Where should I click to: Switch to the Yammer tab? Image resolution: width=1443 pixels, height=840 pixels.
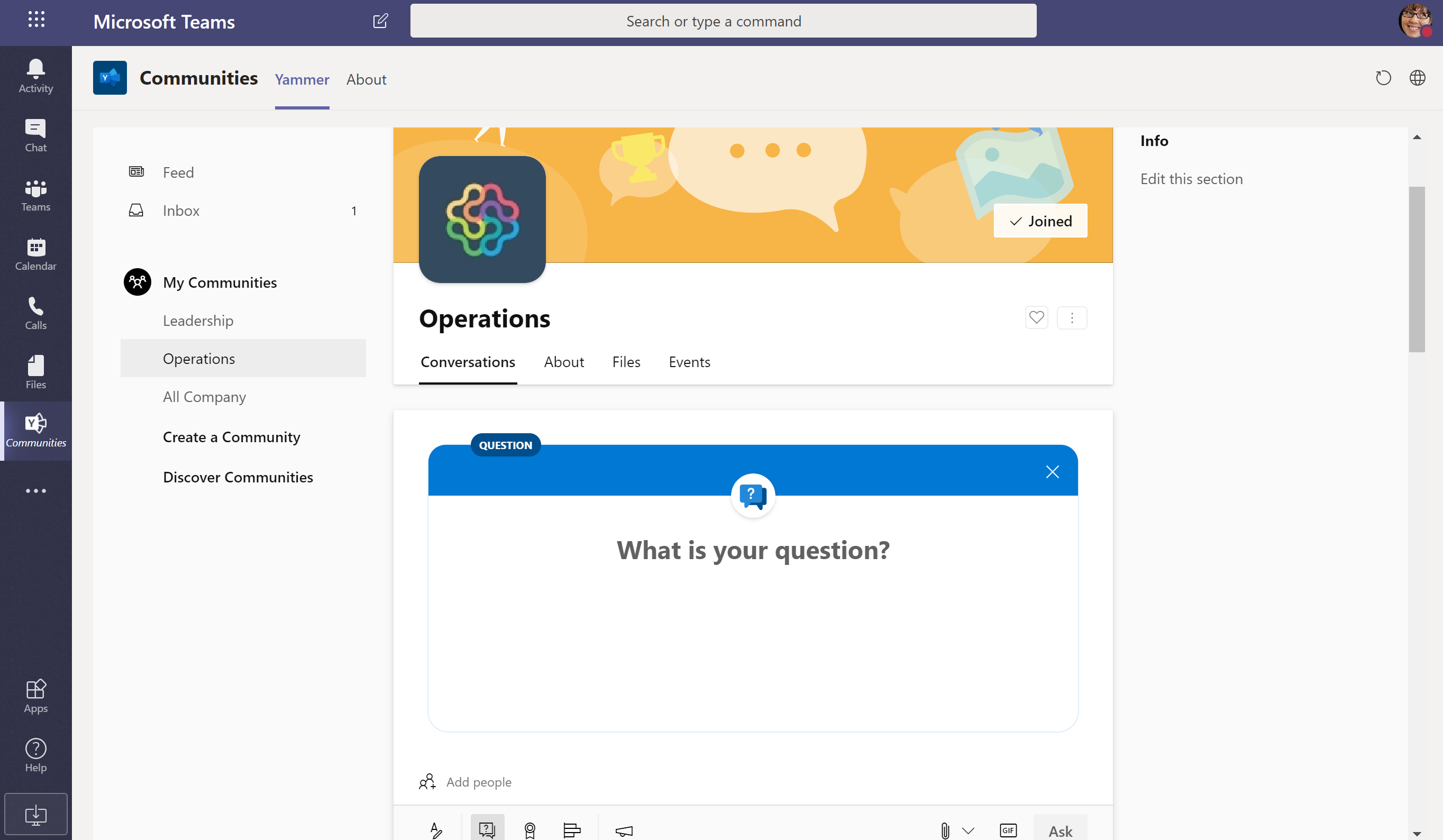(x=302, y=79)
